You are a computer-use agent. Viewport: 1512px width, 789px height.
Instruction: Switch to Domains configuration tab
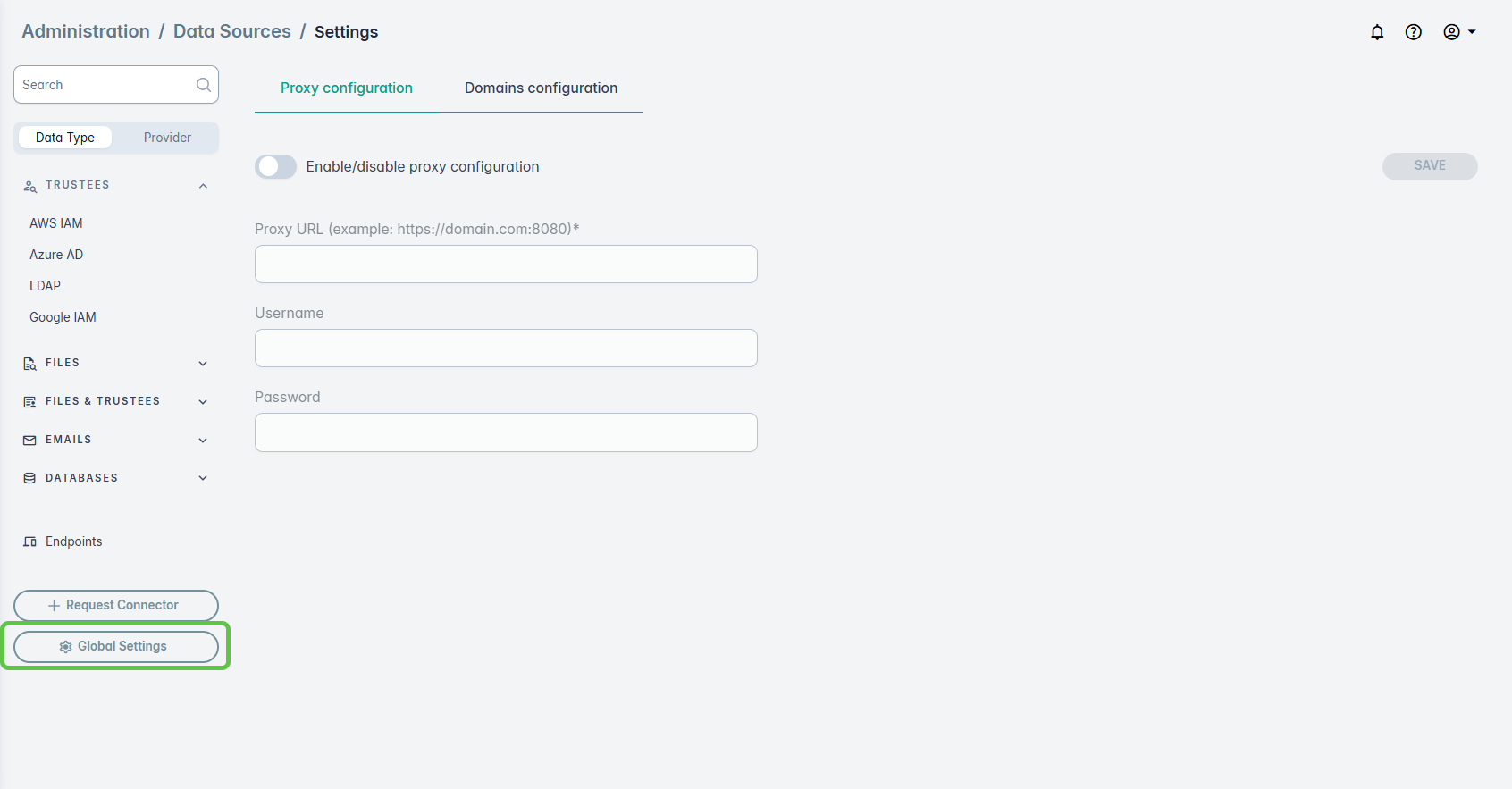(541, 88)
